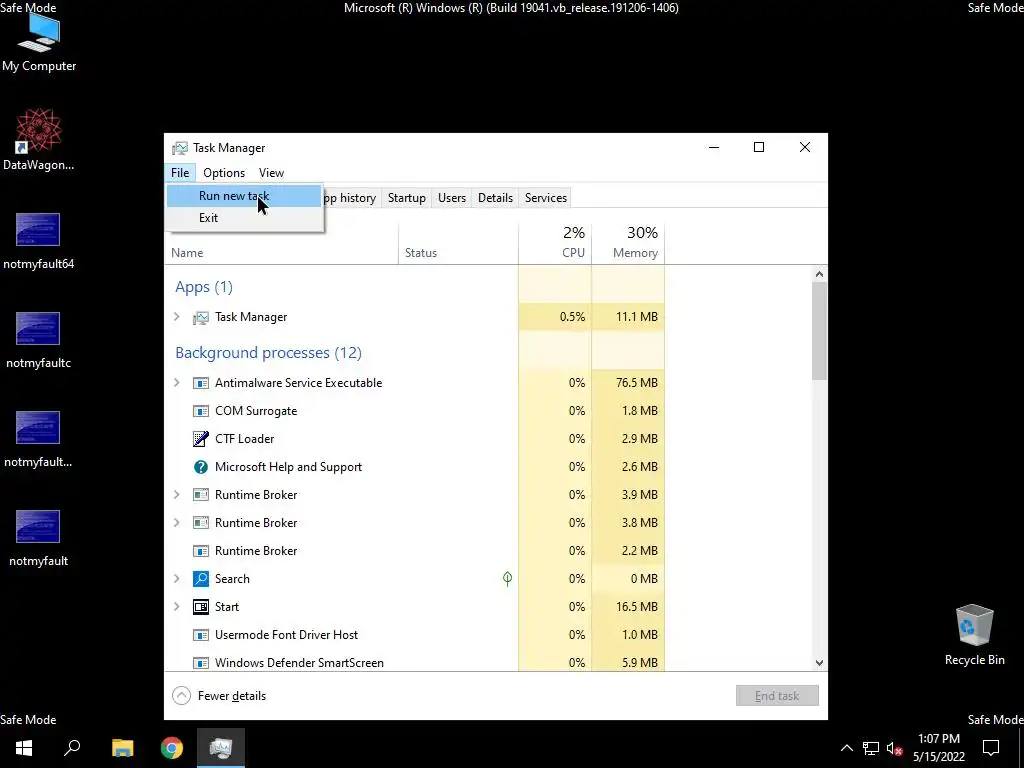Switch to the Services tab
1024x768 pixels.
tap(546, 198)
